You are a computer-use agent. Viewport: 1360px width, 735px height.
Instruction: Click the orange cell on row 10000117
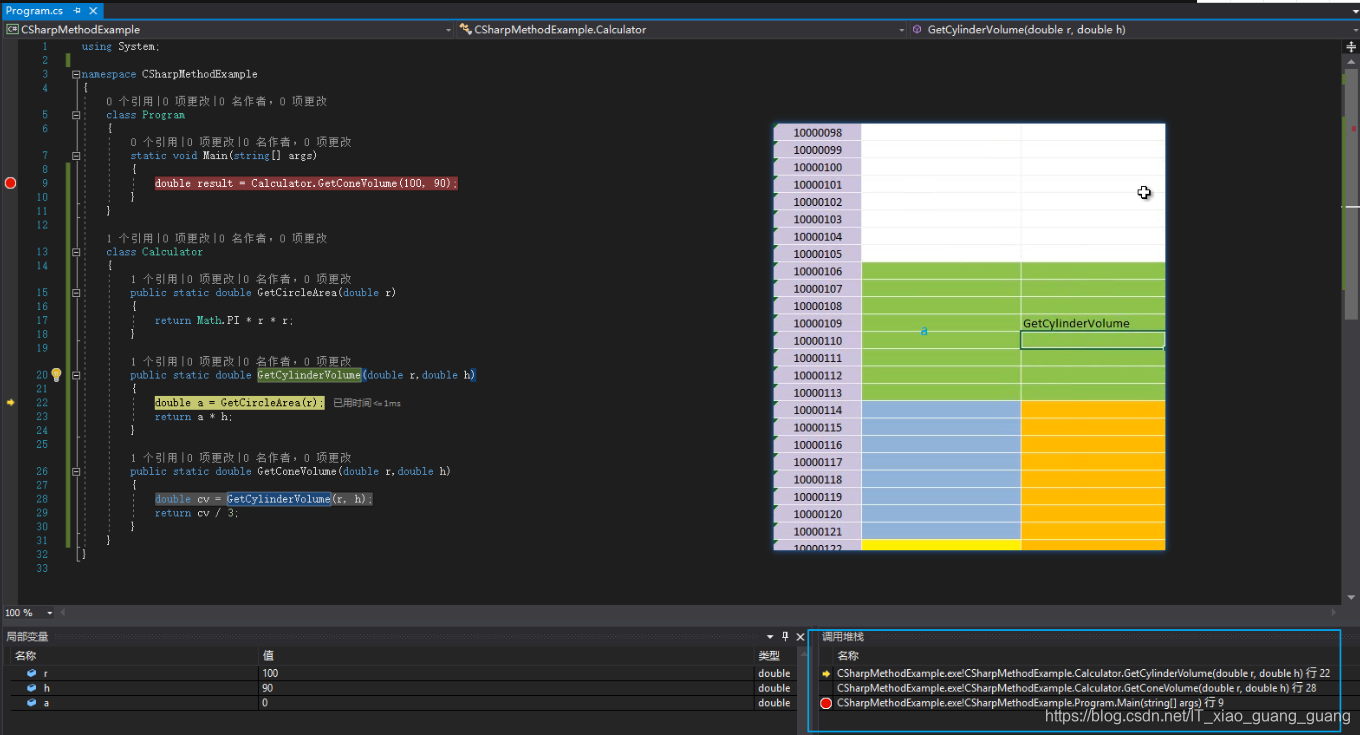(1093, 462)
